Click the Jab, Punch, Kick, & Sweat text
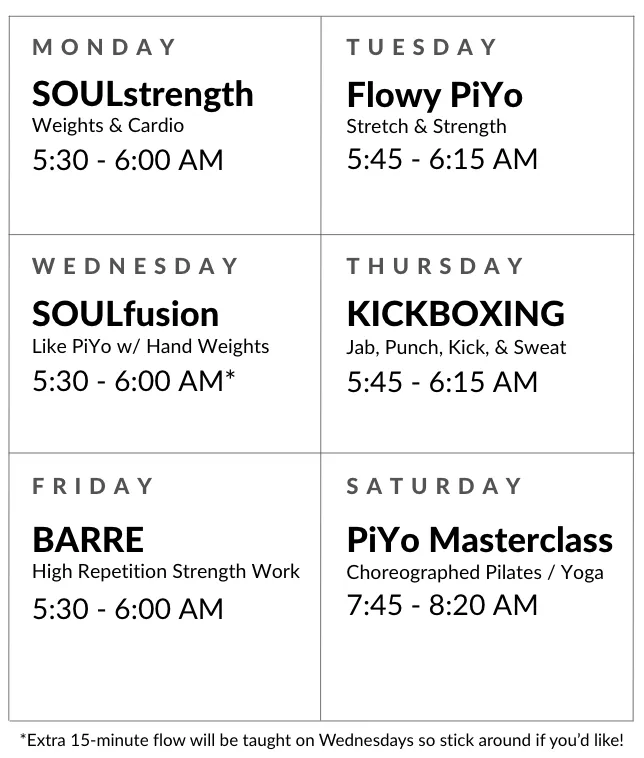This screenshot has height=758, width=644. click(x=456, y=347)
